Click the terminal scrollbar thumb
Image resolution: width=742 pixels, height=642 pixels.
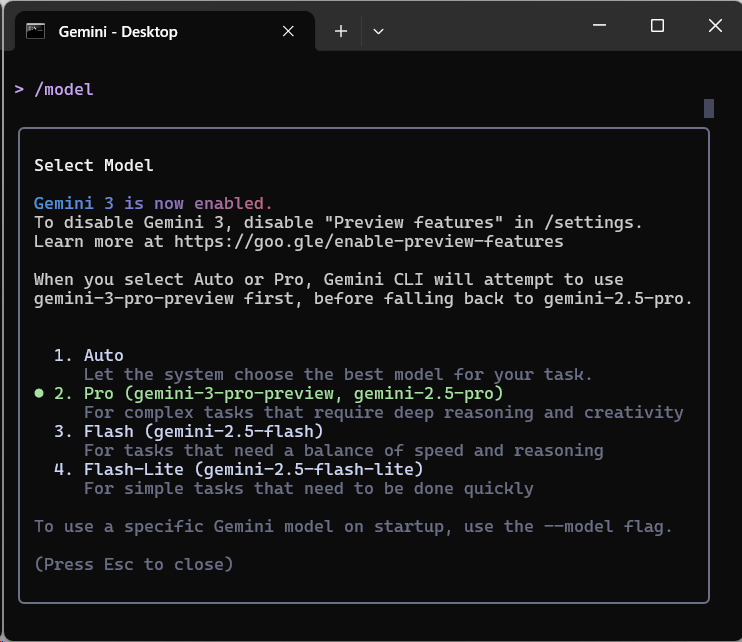709,108
